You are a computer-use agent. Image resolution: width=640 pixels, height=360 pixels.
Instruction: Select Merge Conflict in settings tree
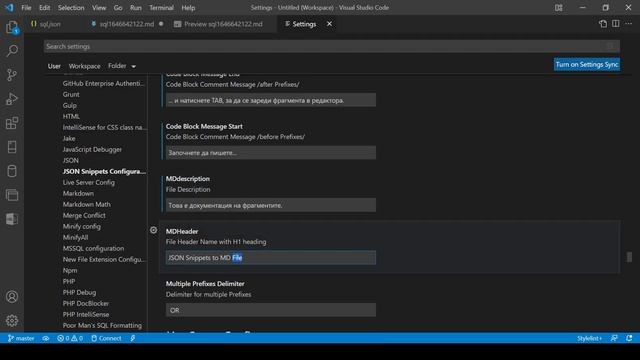coord(84,215)
